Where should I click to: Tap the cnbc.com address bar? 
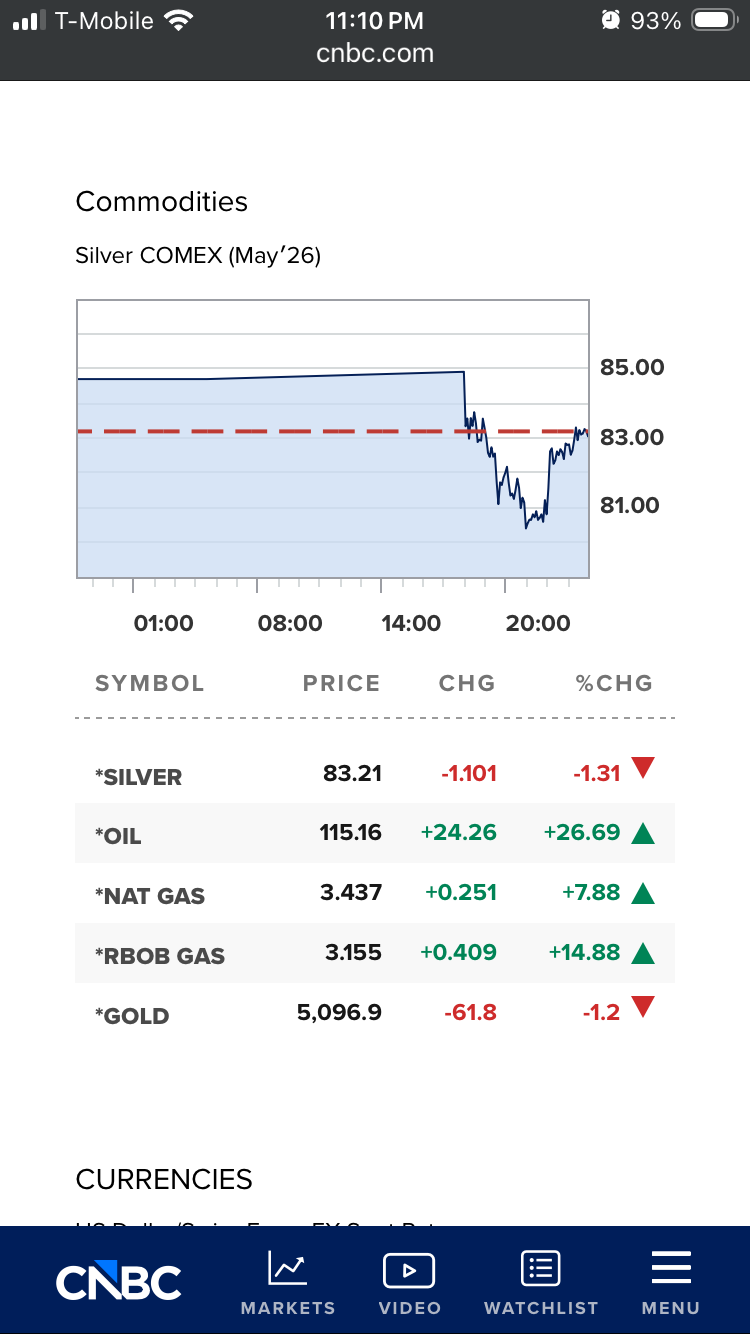pyautogui.click(x=375, y=53)
